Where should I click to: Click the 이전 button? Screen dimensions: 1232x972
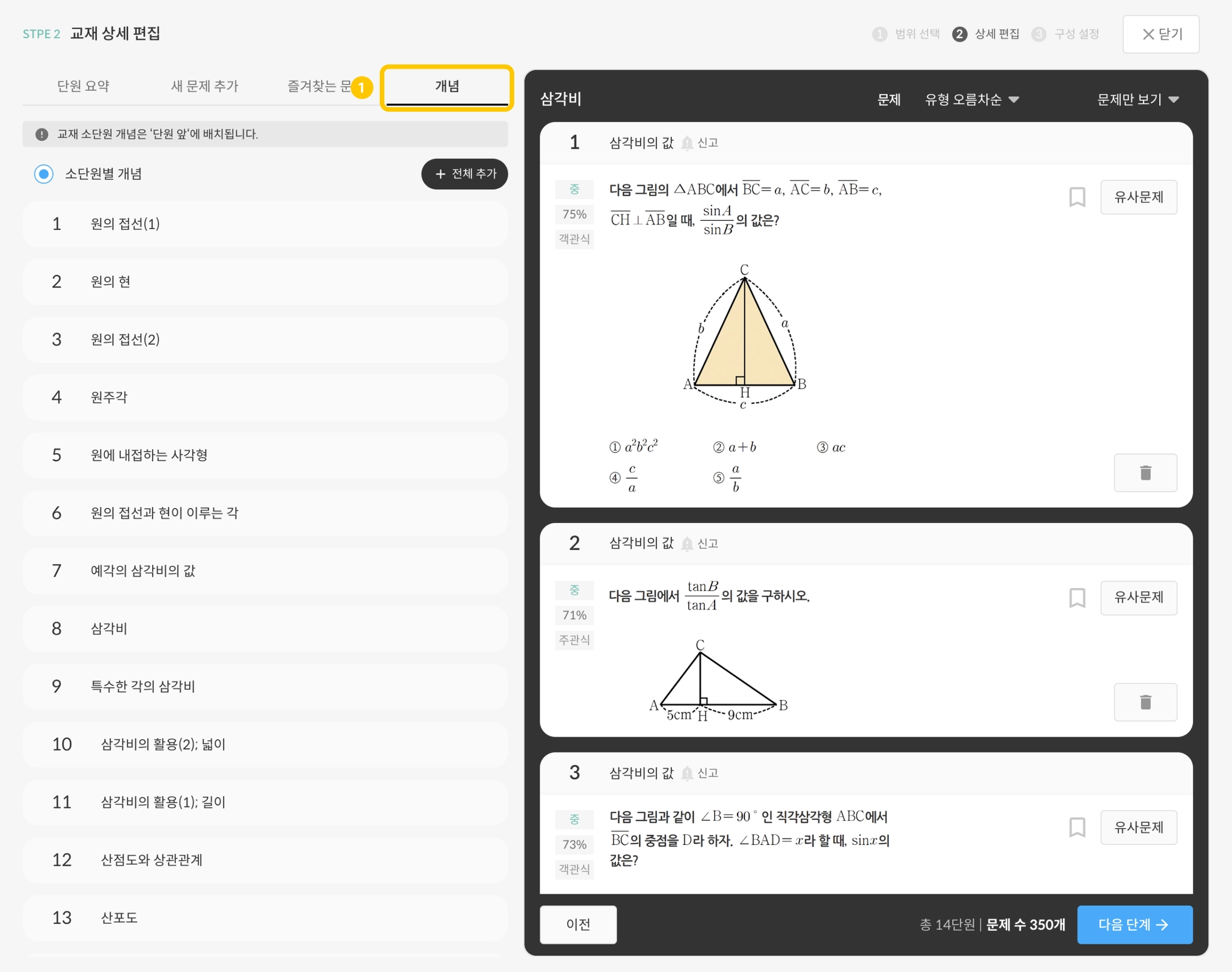(x=577, y=924)
